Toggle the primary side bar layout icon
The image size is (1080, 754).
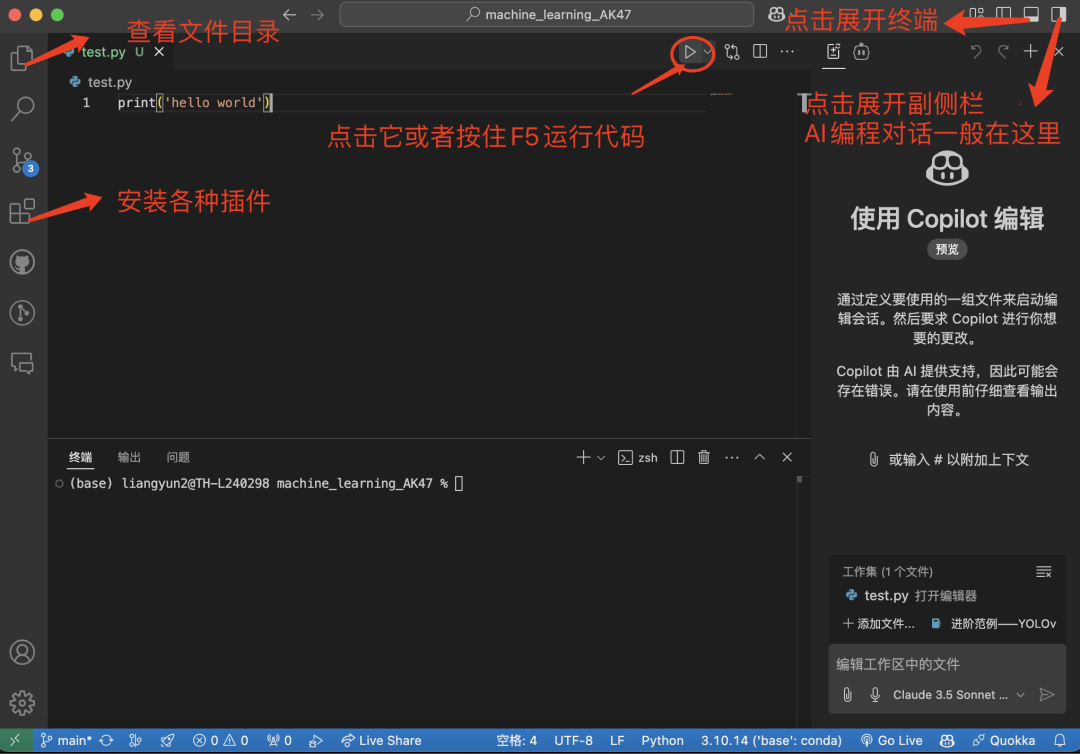[x=1004, y=14]
